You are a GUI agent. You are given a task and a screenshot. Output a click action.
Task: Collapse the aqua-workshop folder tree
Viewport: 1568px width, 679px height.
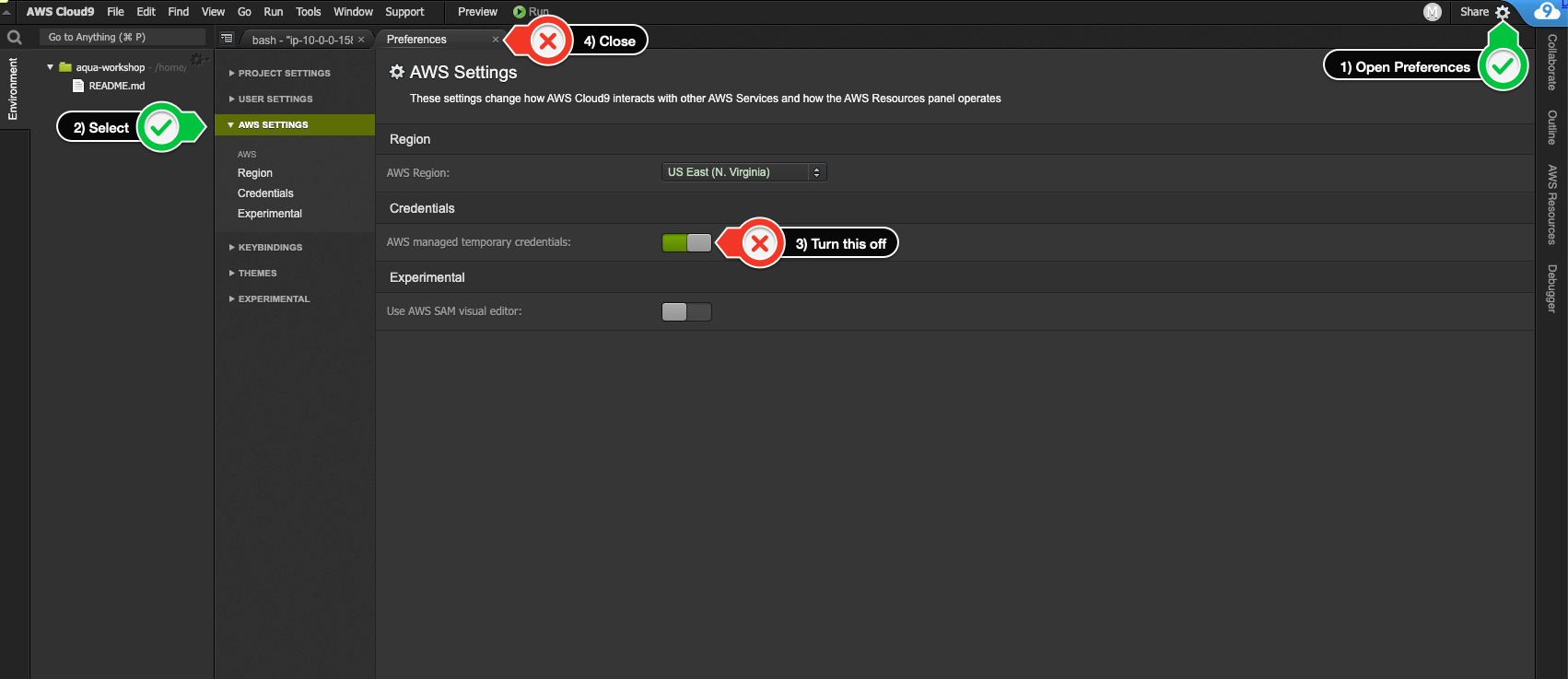[x=50, y=67]
